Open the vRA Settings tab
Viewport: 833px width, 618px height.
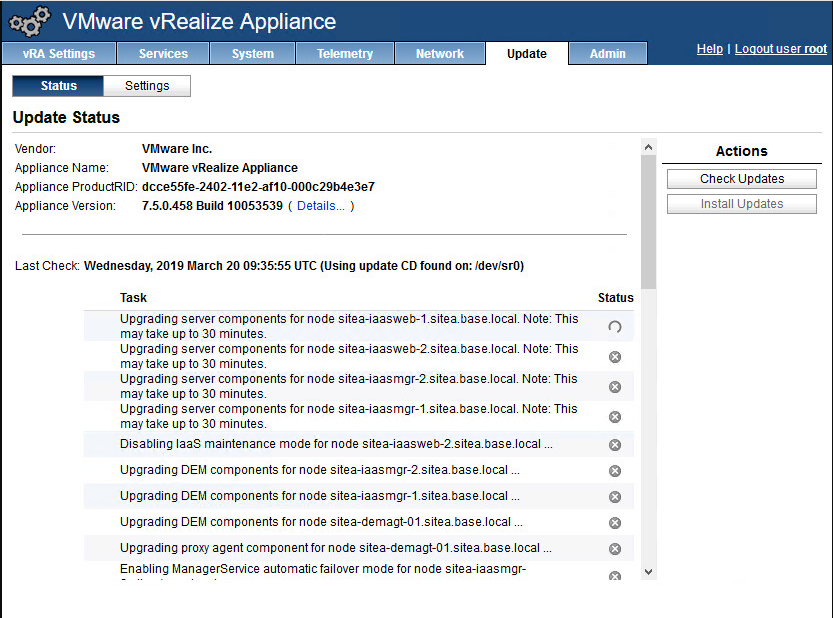coord(59,54)
